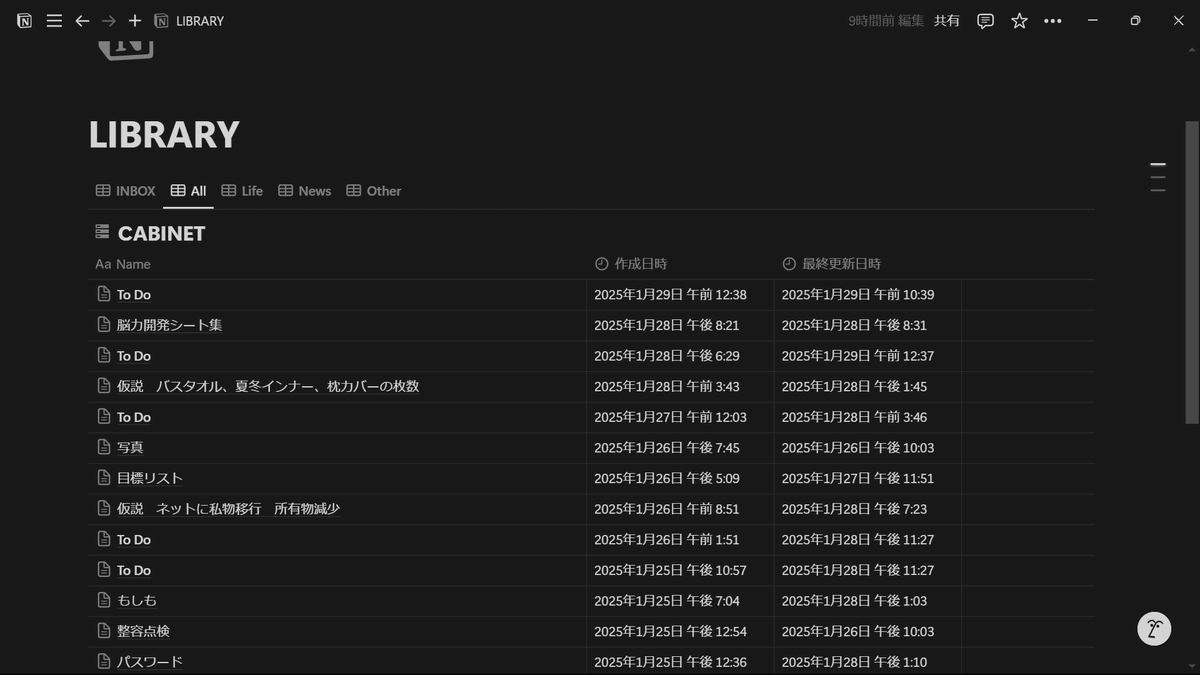This screenshot has height=675, width=1200.
Task: Jump using top page outline marker
Action: click(x=1158, y=164)
